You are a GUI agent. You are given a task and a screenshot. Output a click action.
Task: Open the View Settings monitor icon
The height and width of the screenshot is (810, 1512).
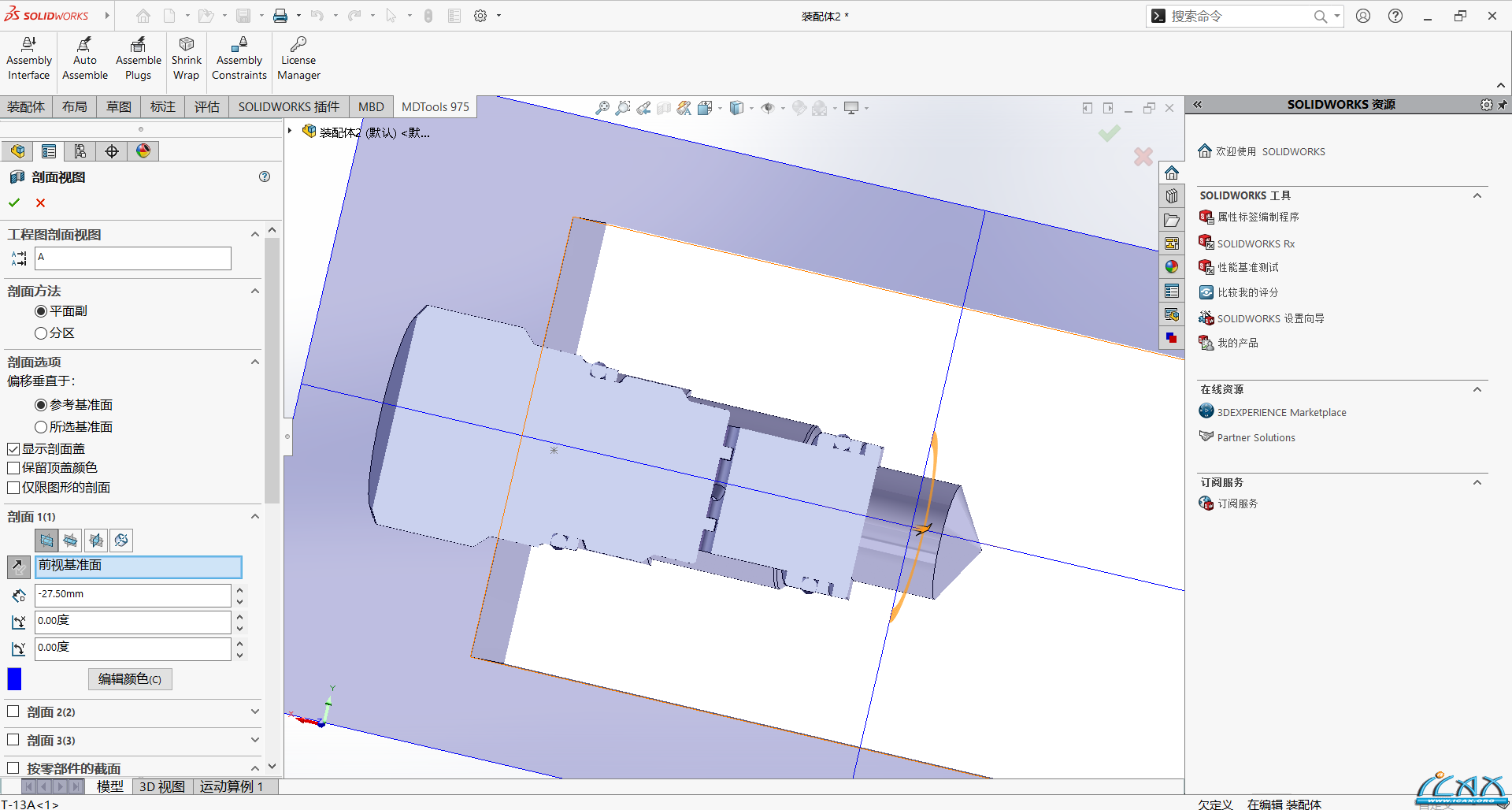[851, 108]
